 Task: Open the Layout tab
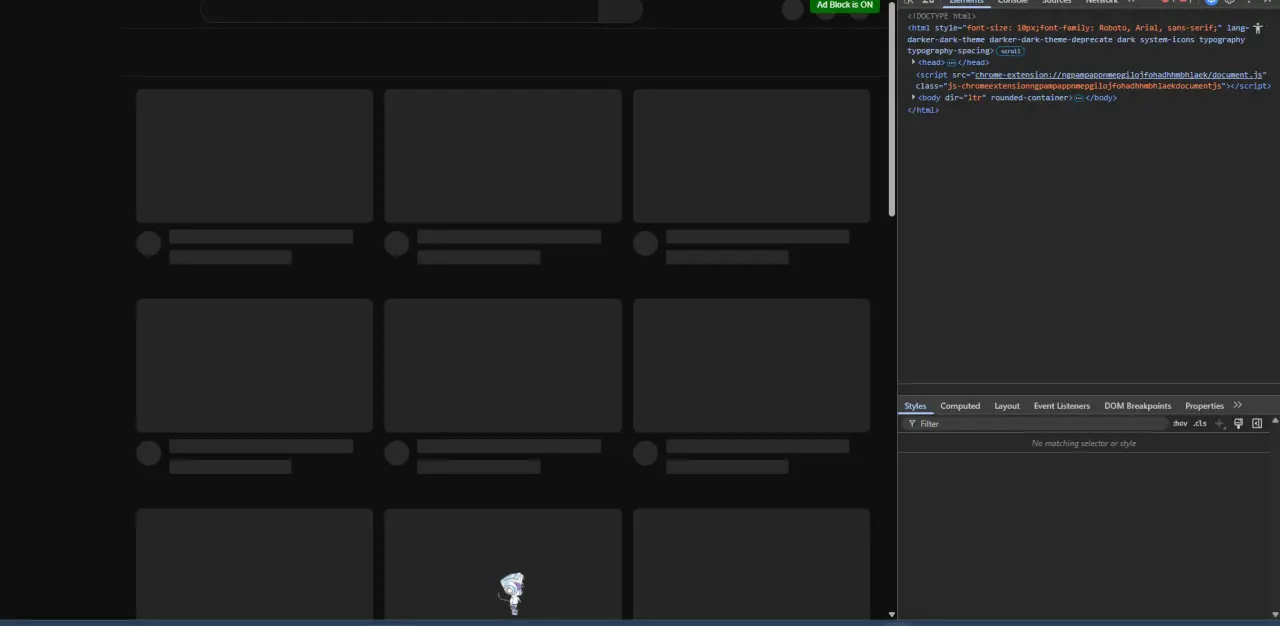pos(1007,406)
